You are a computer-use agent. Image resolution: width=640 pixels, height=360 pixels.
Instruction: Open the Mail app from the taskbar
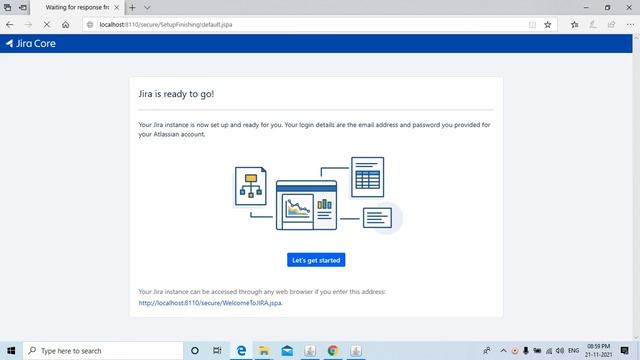pyautogui.click(x=287, y=351)
